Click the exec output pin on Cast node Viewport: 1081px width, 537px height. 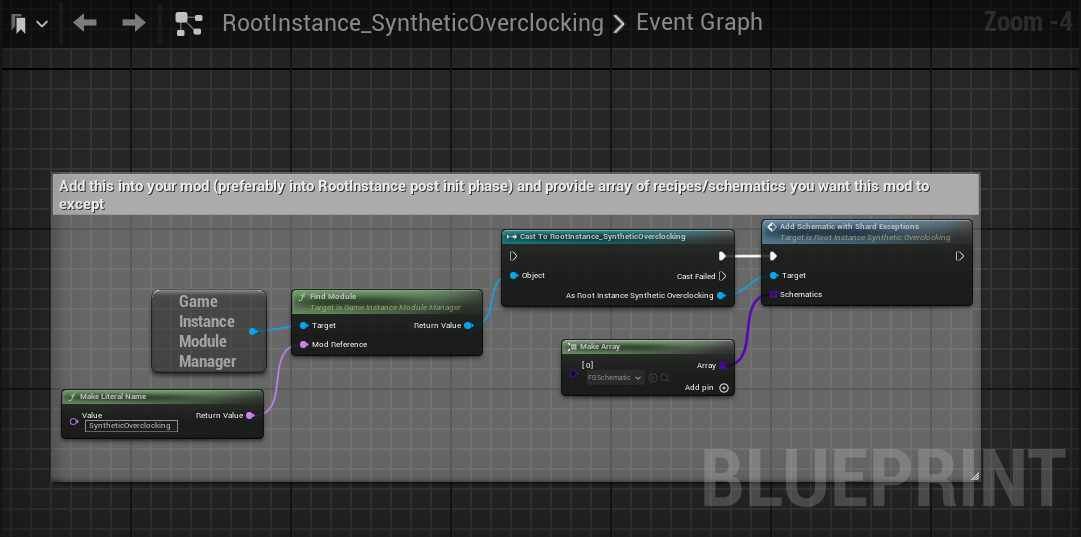723,256
